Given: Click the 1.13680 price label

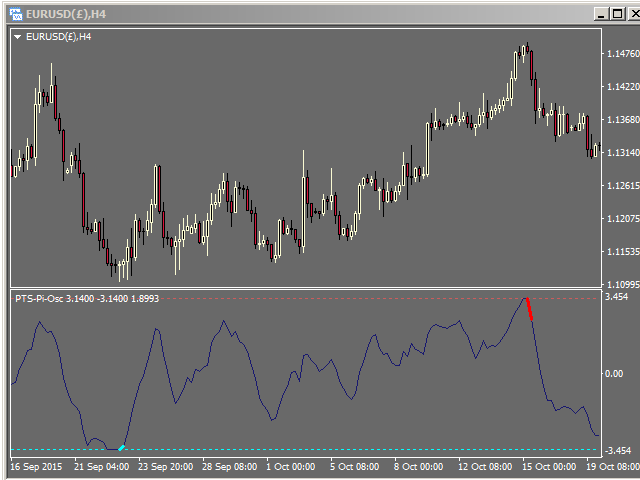Looking at the screenshot, I should [623, 120].
